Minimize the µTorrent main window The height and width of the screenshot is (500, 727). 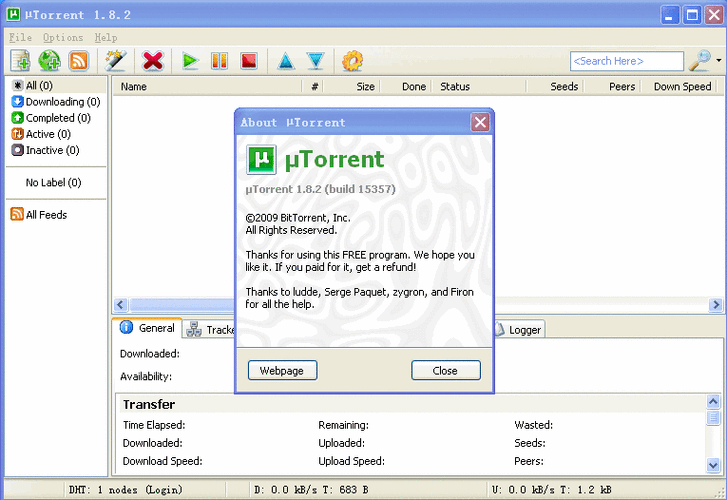point(670,15)
